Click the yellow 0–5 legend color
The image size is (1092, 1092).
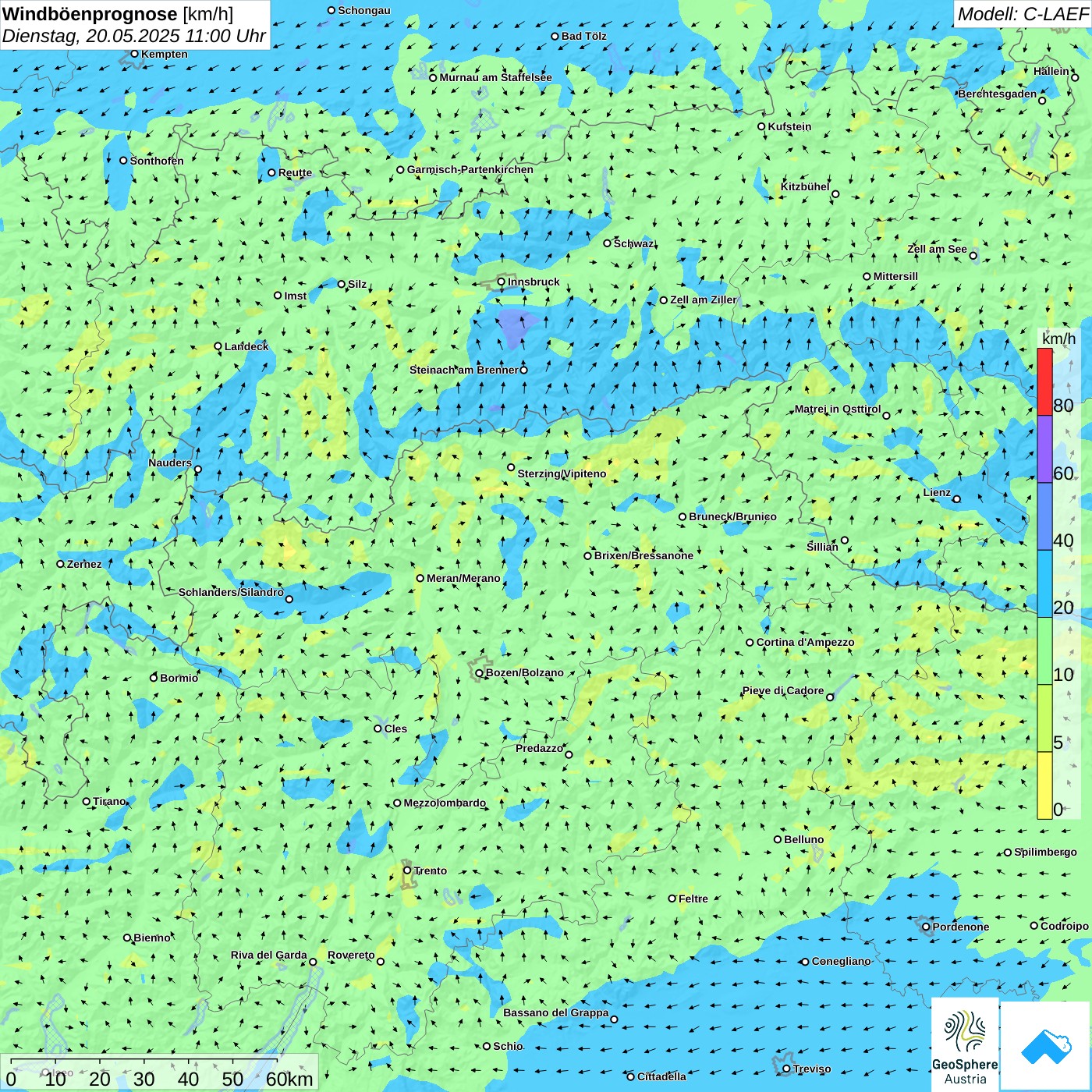click(1044, 785)
